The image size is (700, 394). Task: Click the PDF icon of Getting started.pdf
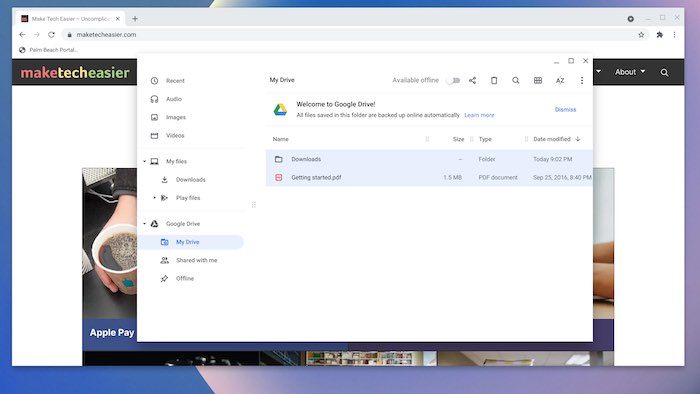click(279, 178)
